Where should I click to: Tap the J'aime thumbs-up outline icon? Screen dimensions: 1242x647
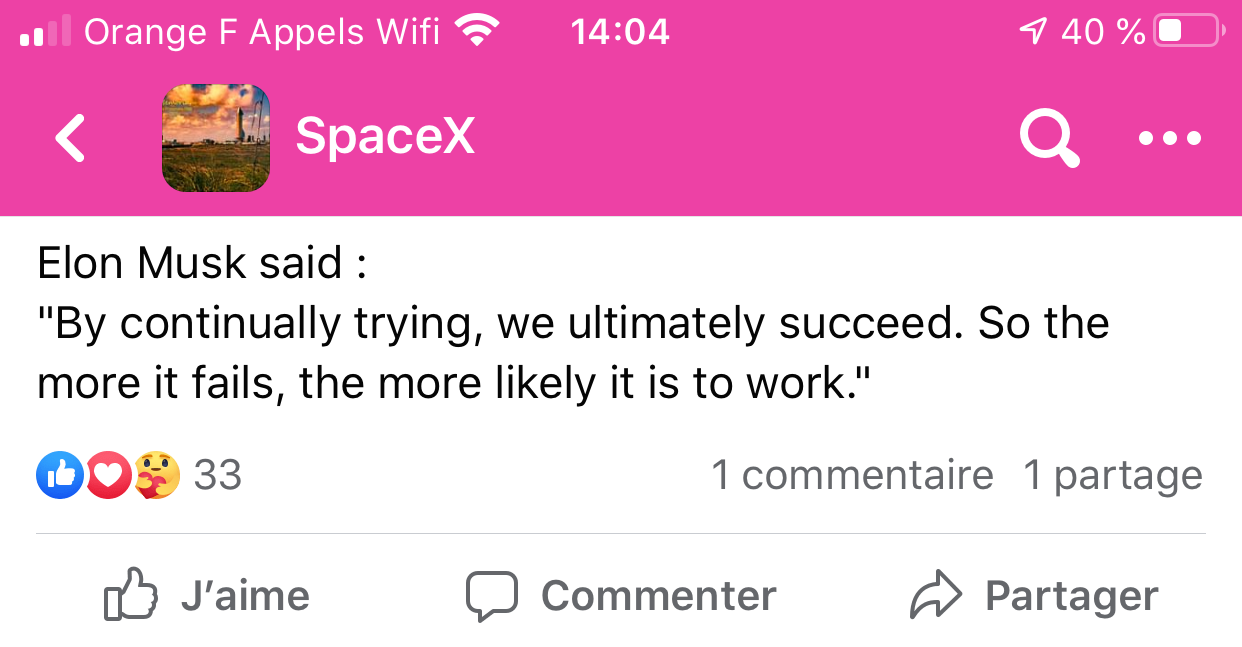132,596
